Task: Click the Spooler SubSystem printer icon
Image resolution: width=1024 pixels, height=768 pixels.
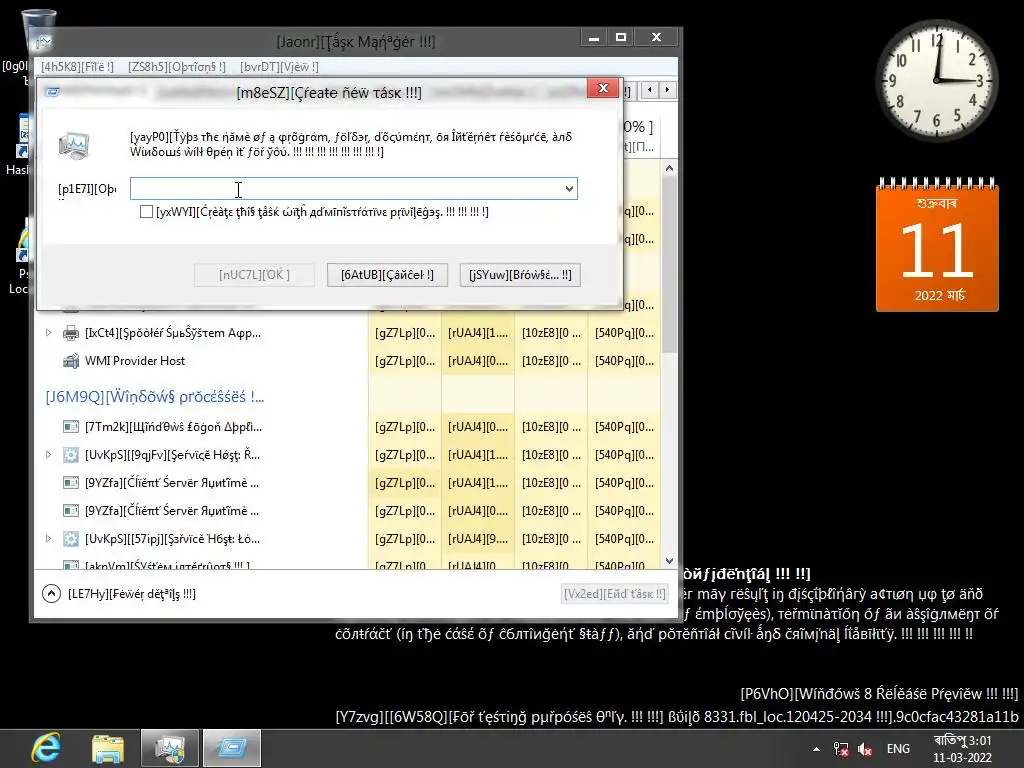Action: point(71,333)
